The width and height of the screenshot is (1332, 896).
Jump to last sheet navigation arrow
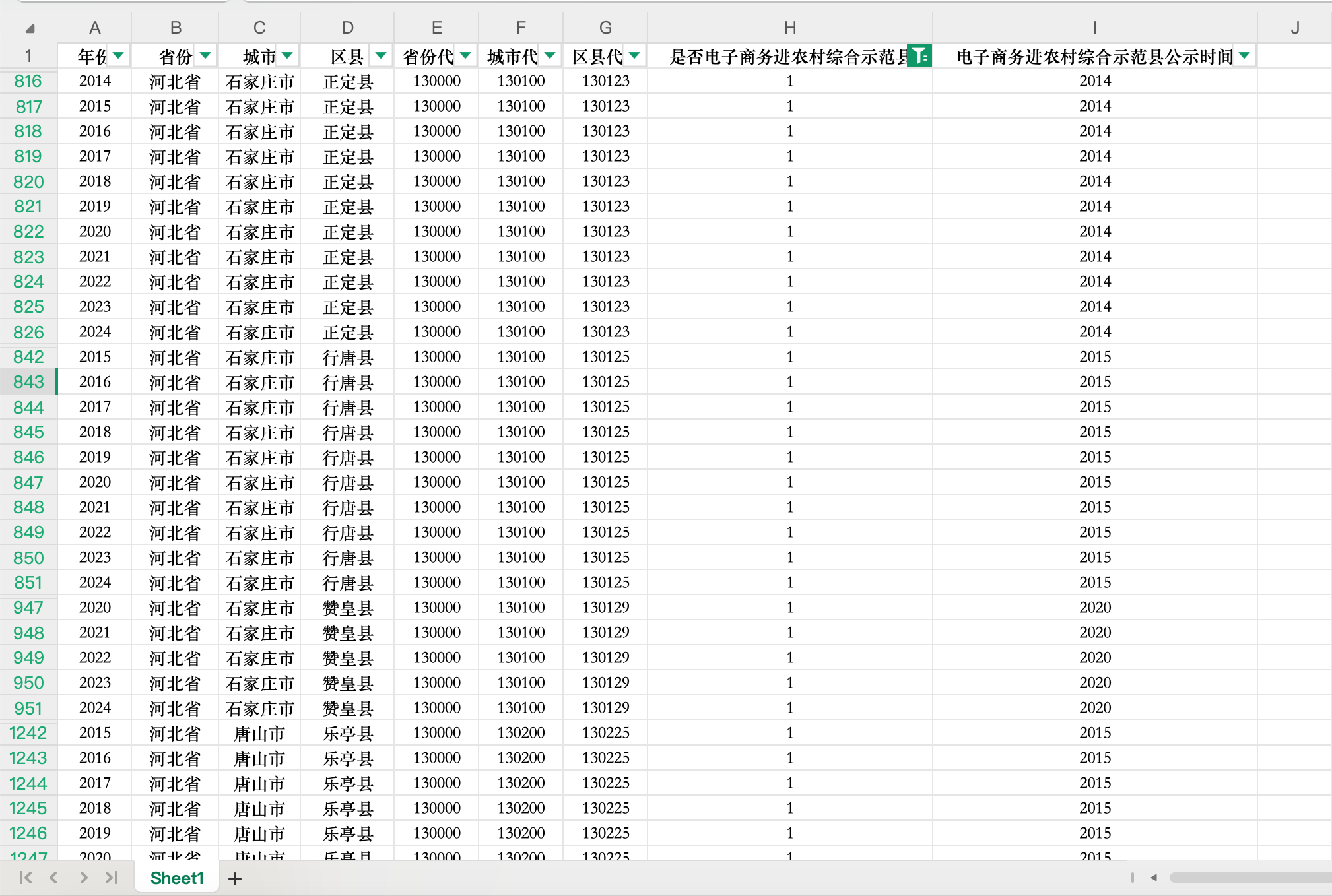pos(112,878)
